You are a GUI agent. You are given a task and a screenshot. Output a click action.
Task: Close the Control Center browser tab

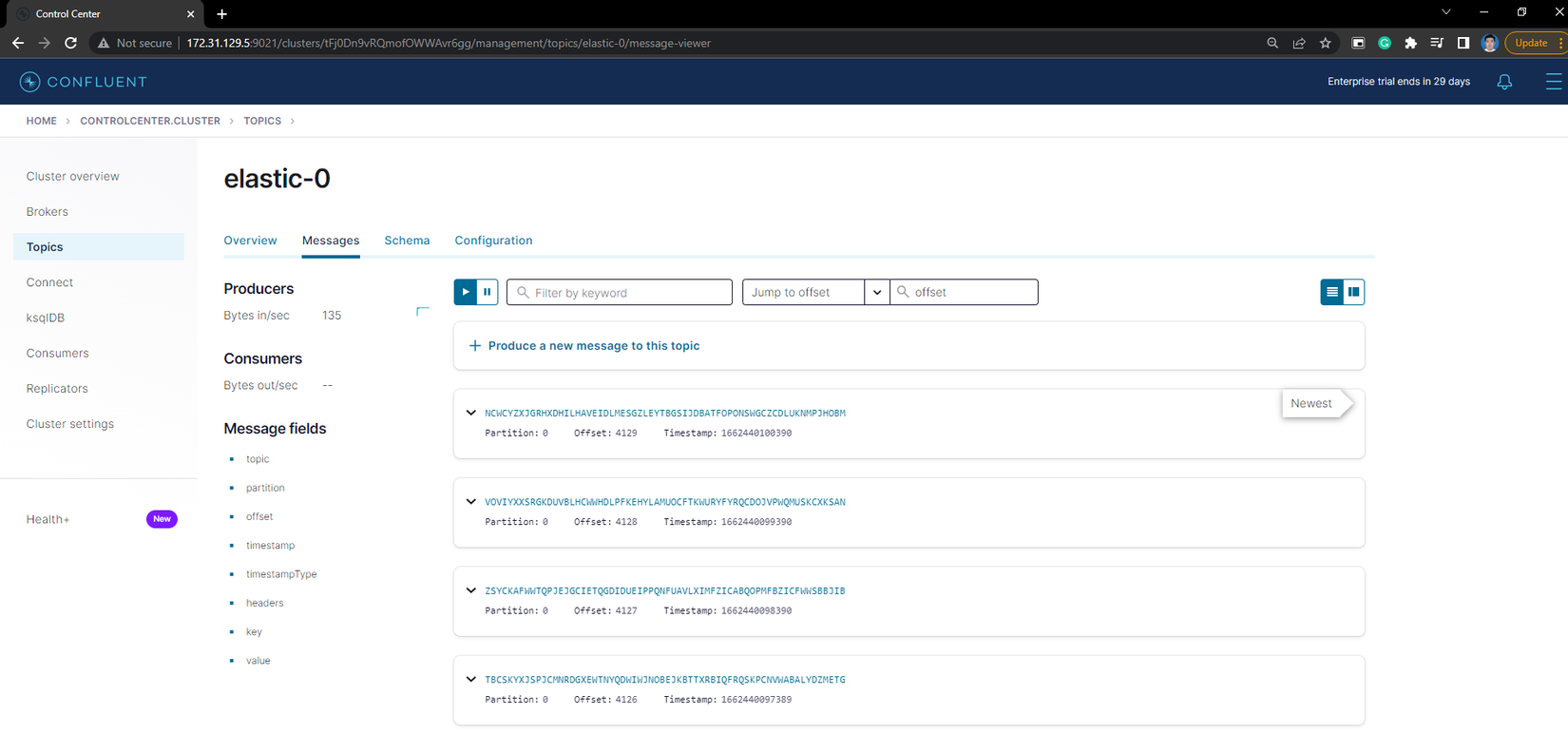click(190, 14)
